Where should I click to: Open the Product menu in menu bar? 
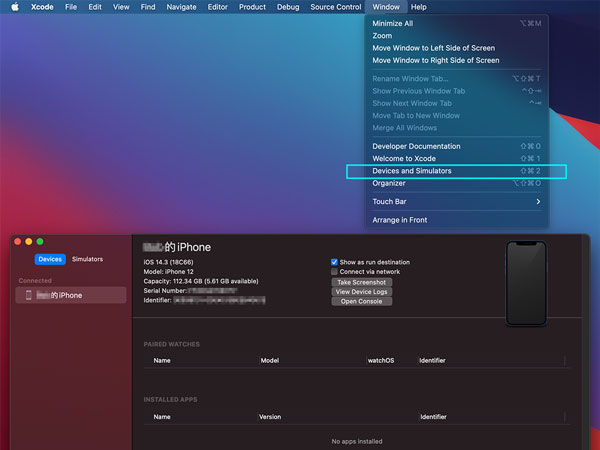pyautogui.click(x=252, y=7)
